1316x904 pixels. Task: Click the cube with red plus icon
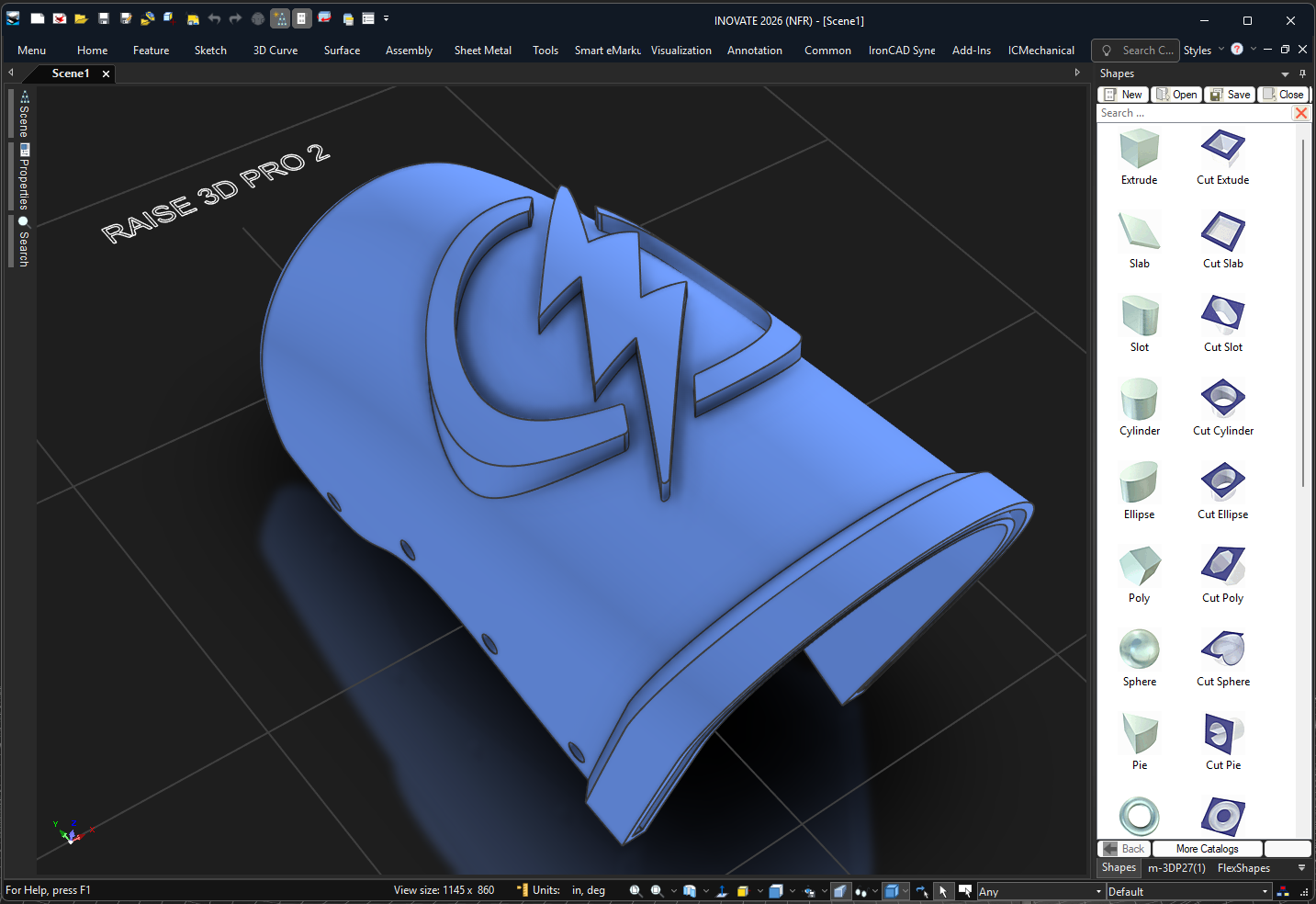pyautogui.click(x=170, y=18)
